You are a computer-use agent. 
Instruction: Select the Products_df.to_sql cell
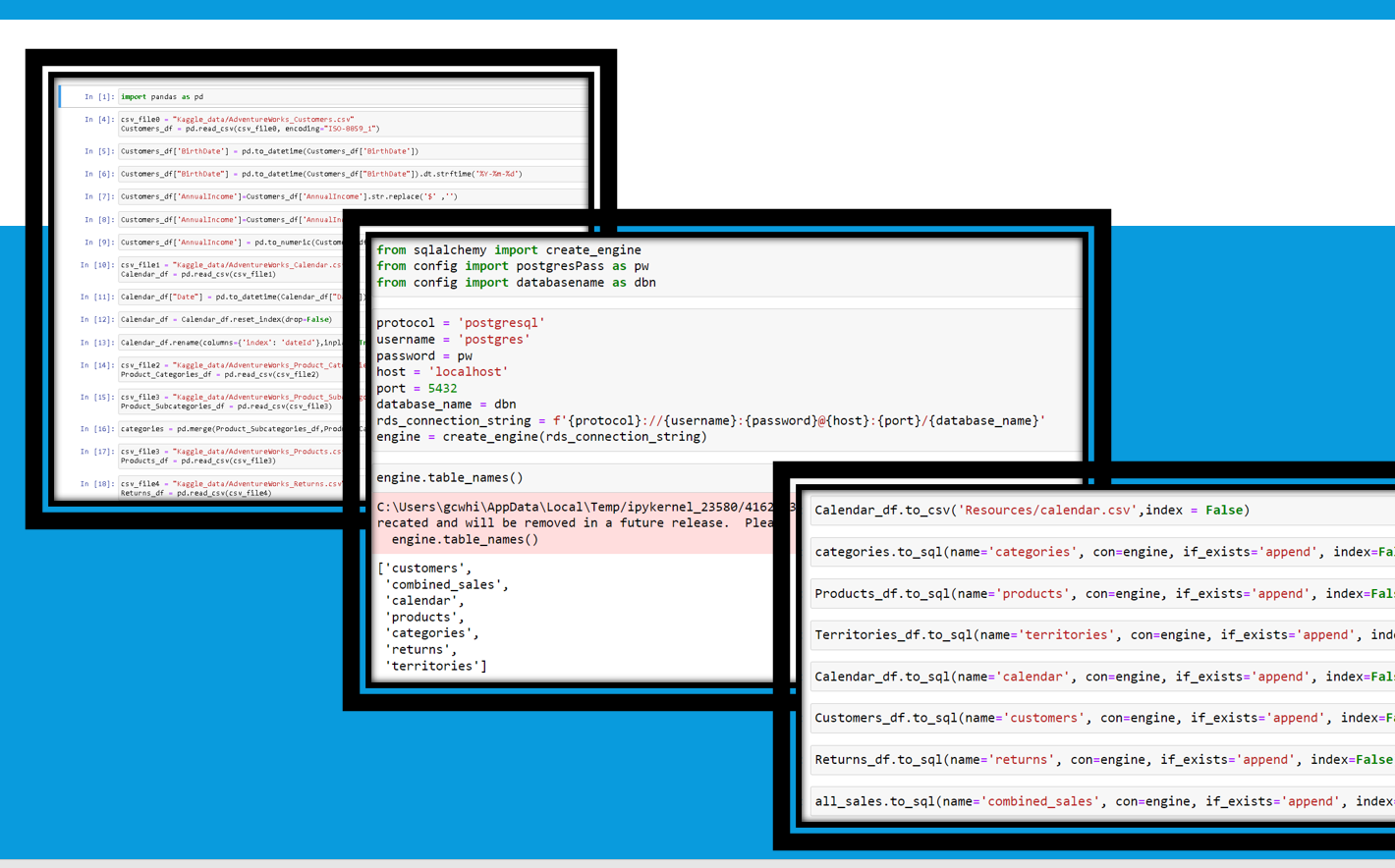pos(1101,594)
